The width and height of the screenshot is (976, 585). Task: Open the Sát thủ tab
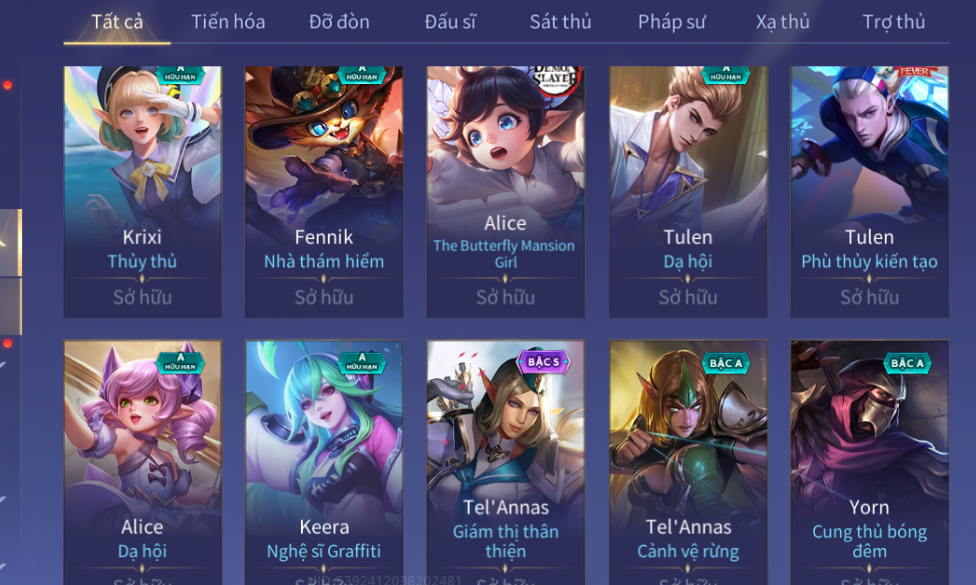point(560,22)
